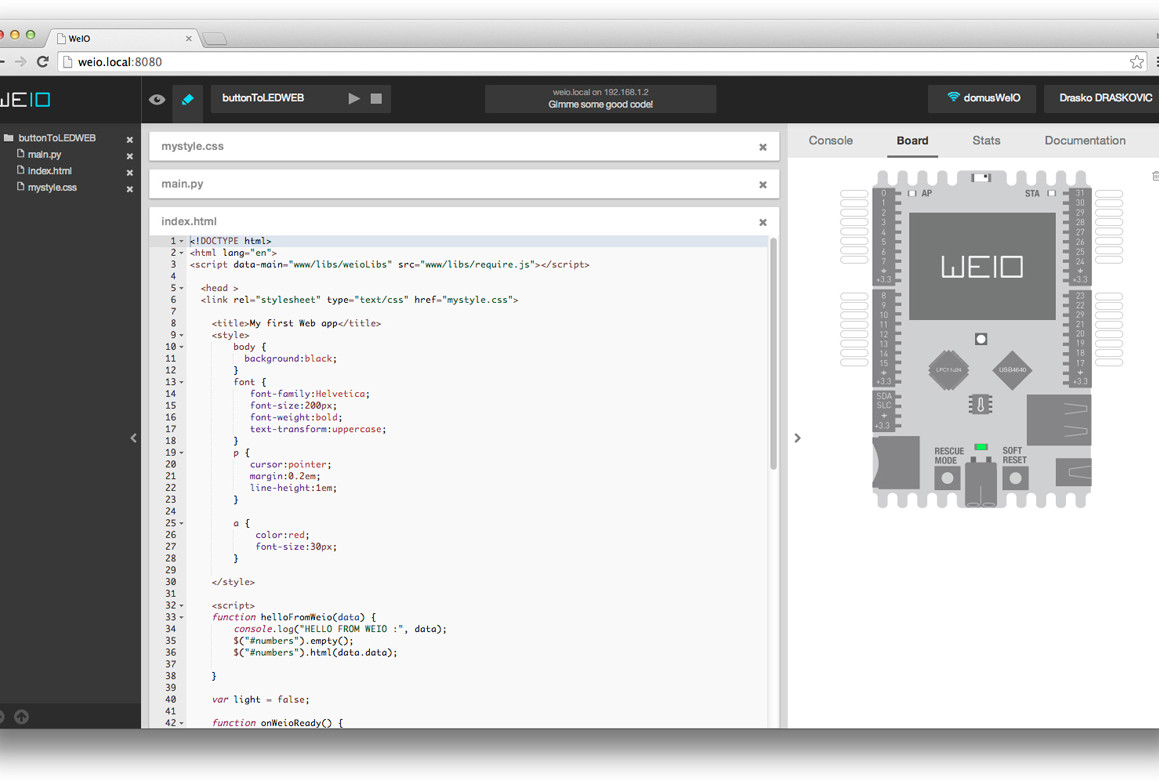Screen dimensions: 1159x781
Task: Collapse the index.html editor strip header
Action: 464,222
